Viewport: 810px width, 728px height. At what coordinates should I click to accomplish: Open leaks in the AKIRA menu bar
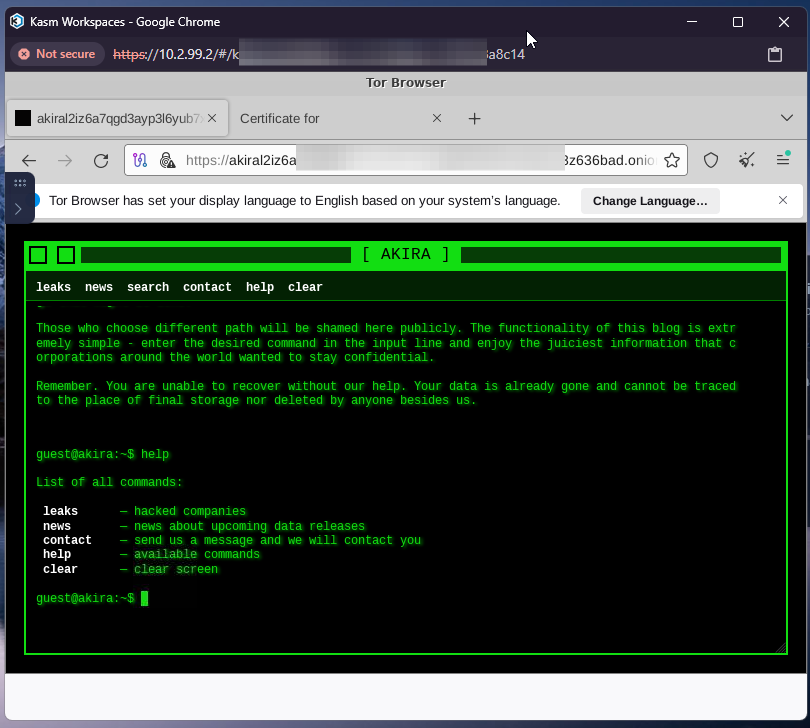coord(53,287)
